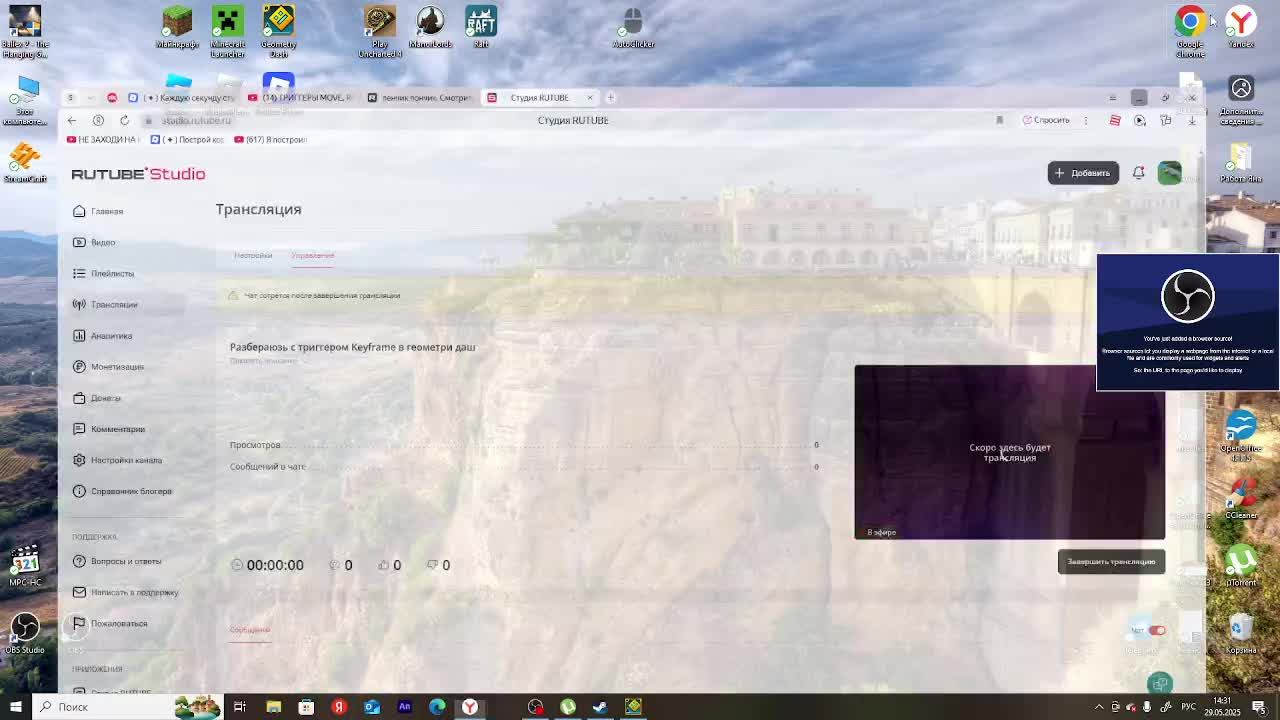Open channel profile avatar
The width and height of the screenshot is (1280, 720).
(x=1169, y=173)
